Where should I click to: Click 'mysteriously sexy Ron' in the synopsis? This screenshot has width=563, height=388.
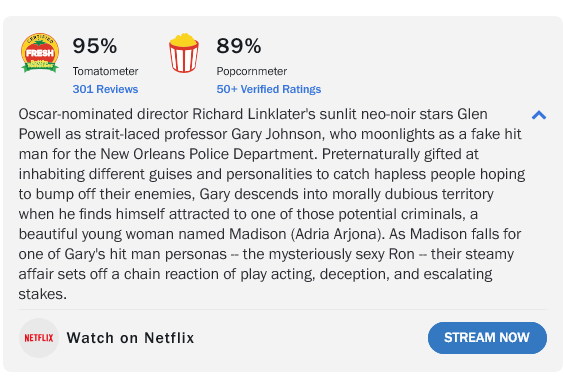[x=341, y=254]
